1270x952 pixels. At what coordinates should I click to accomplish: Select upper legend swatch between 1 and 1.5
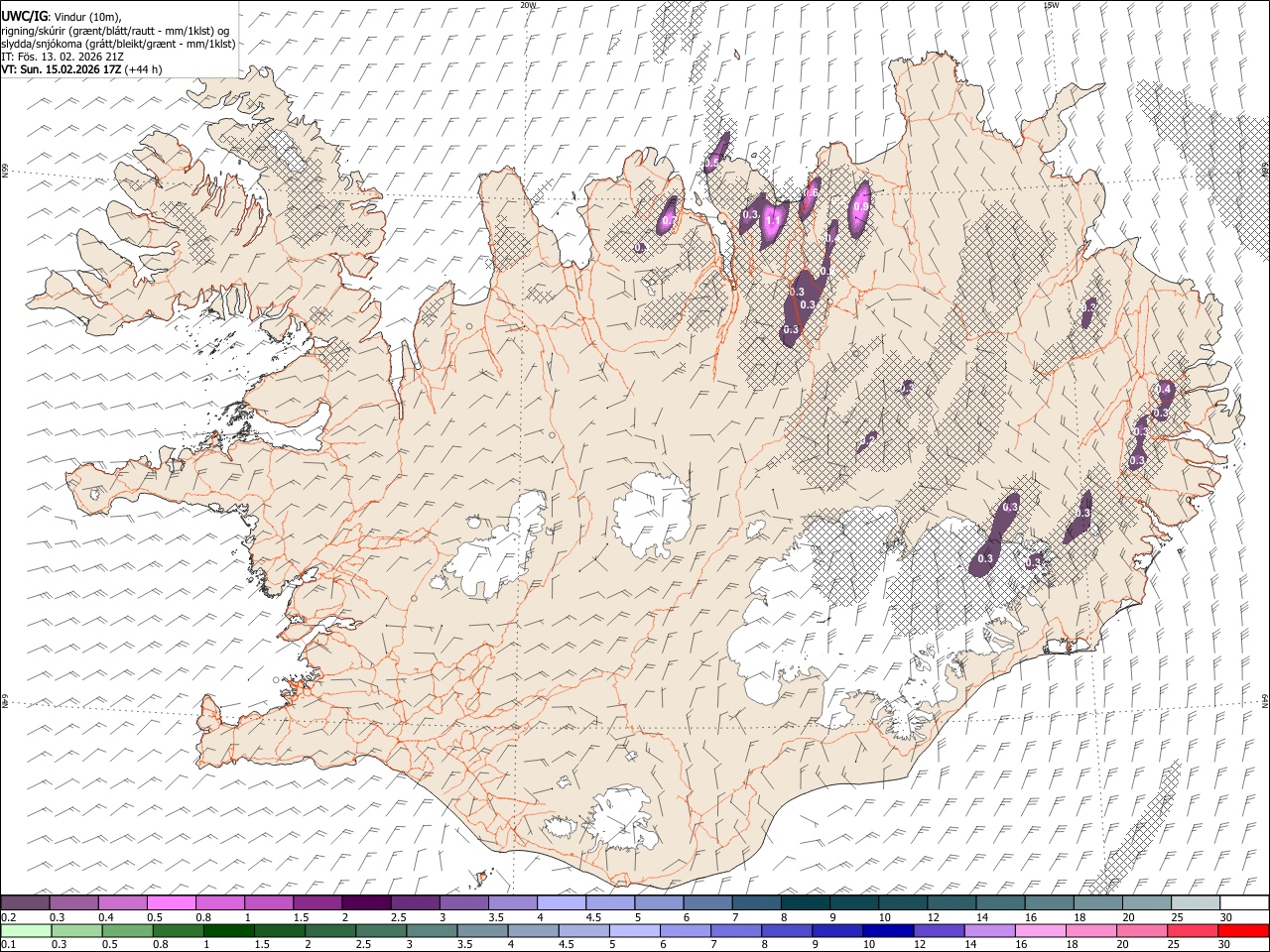[268, 902]
